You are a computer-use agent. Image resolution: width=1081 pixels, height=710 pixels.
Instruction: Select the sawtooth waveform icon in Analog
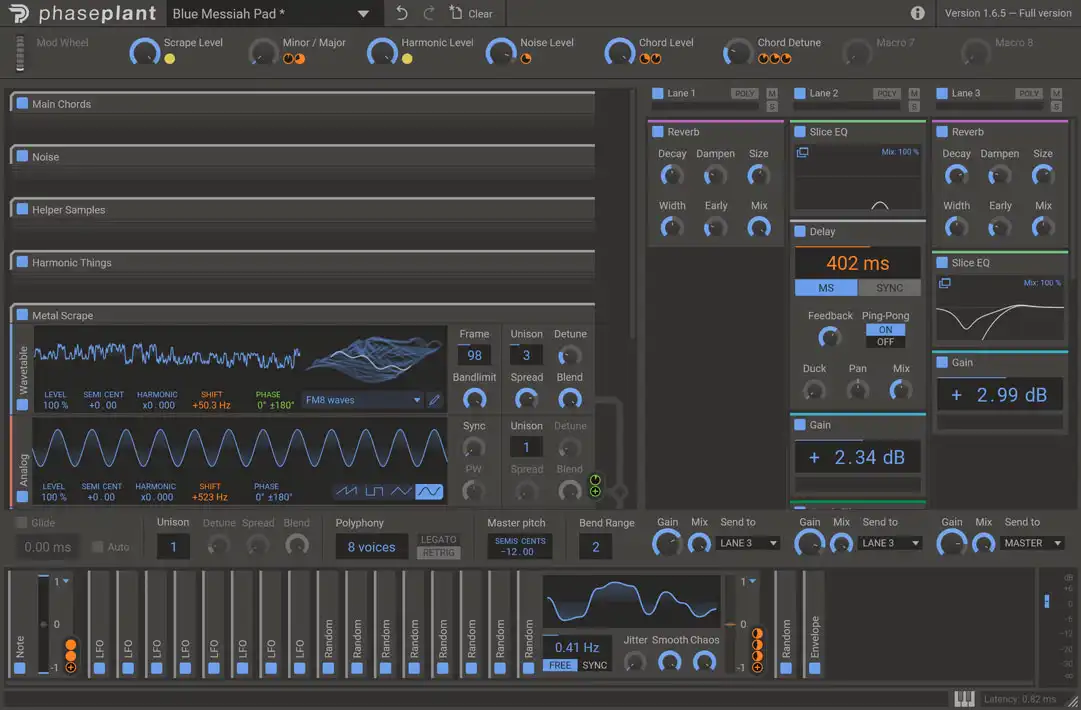pyautogui.click(x=346, y=491)
